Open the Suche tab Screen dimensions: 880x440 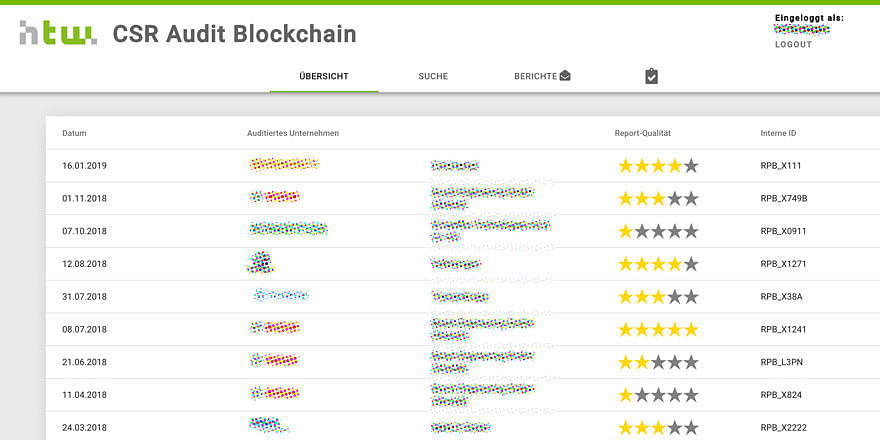433,76
